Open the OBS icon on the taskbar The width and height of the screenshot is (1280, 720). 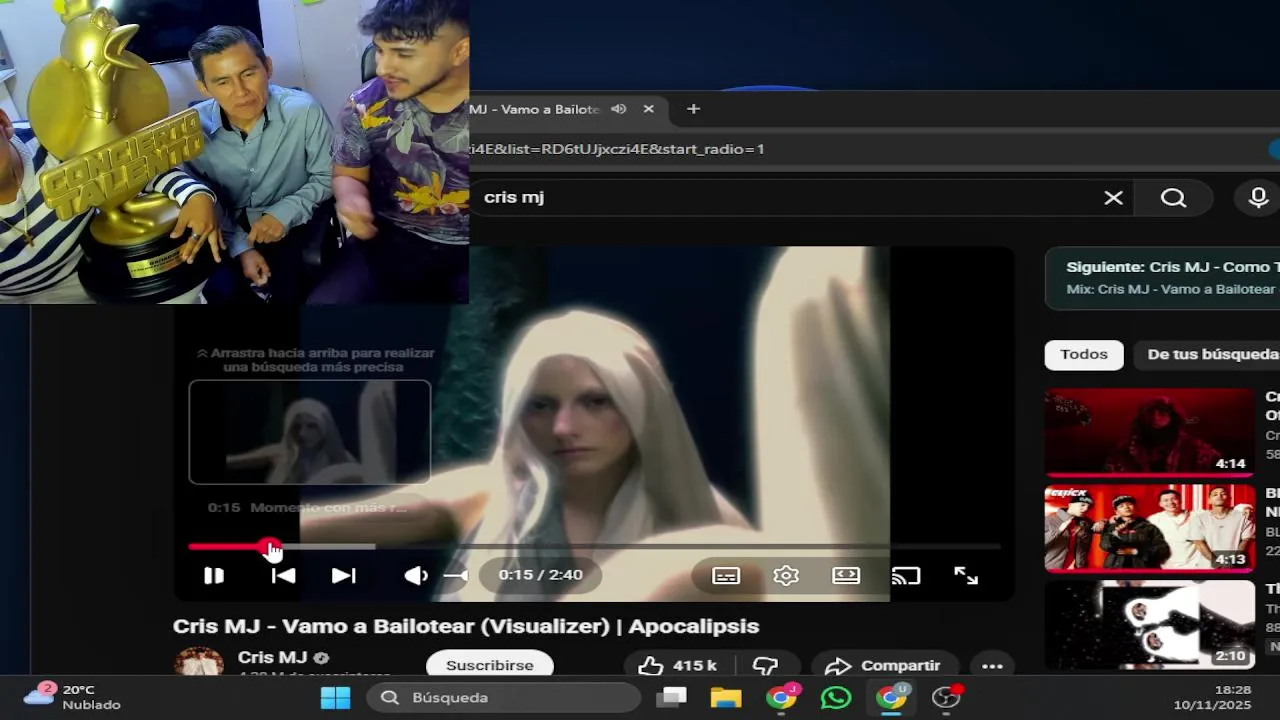coord(946,697)
